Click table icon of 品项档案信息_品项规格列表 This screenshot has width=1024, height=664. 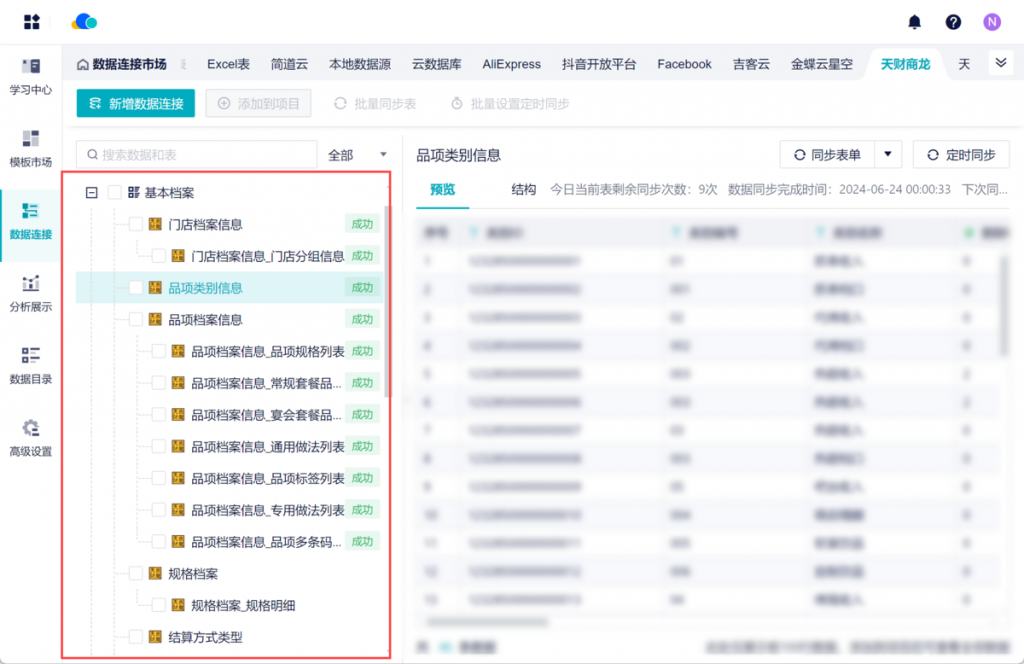[178, 351]
